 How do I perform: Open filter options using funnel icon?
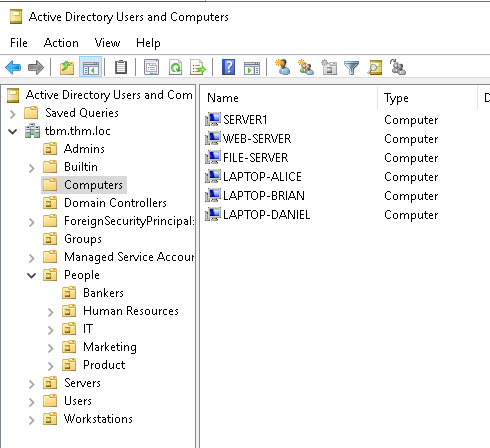point(351,68)
